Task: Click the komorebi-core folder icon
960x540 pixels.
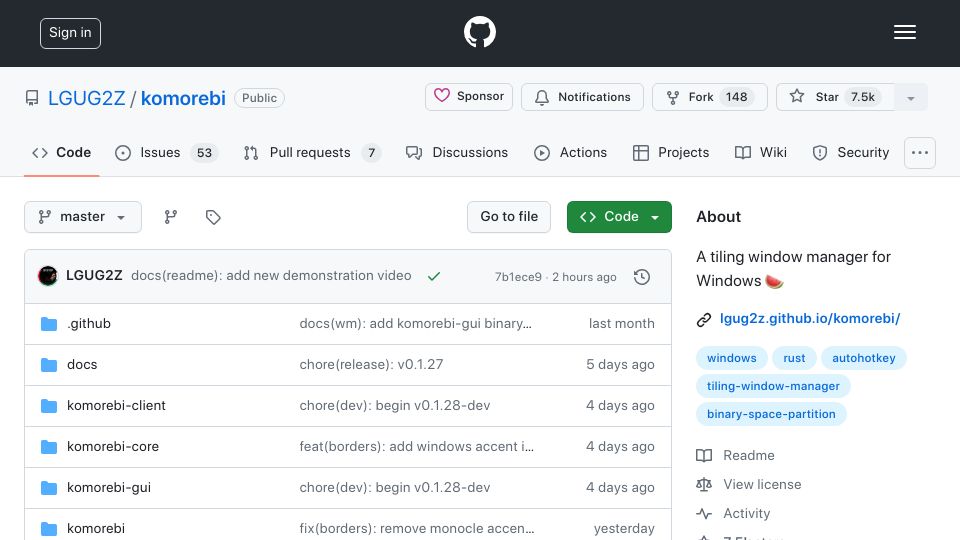Action: pos(49,447)
